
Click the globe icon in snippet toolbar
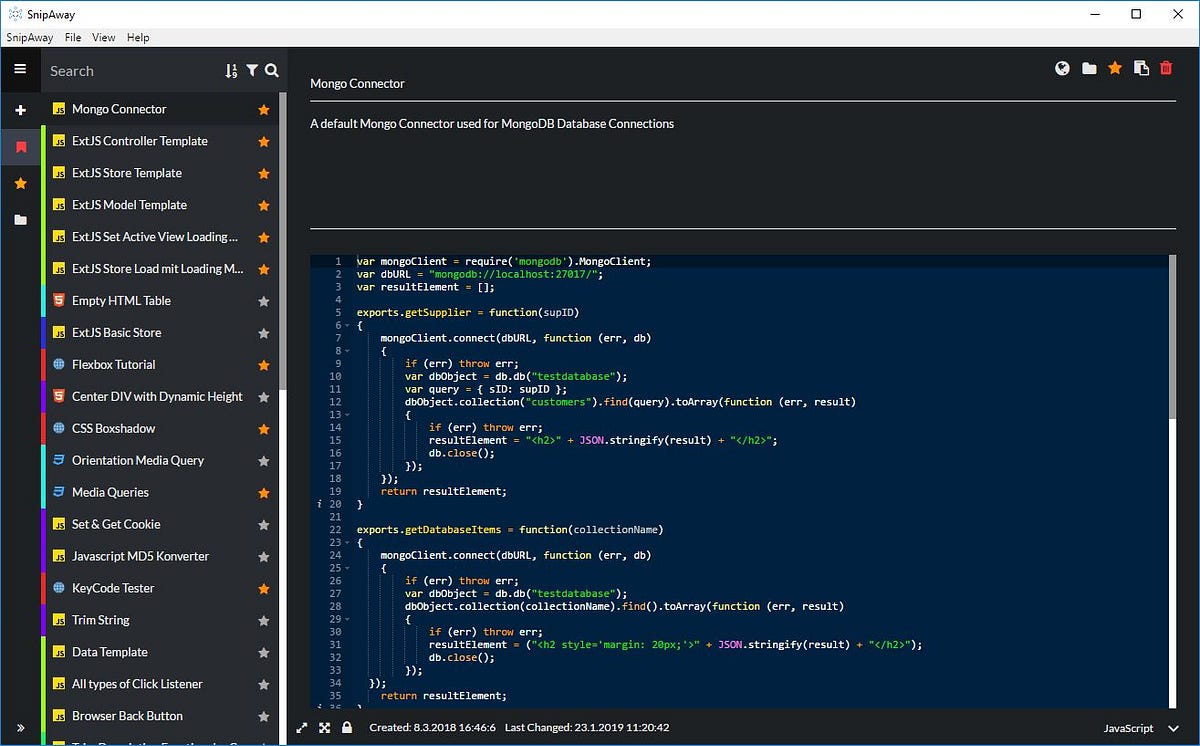[1062, 68]
